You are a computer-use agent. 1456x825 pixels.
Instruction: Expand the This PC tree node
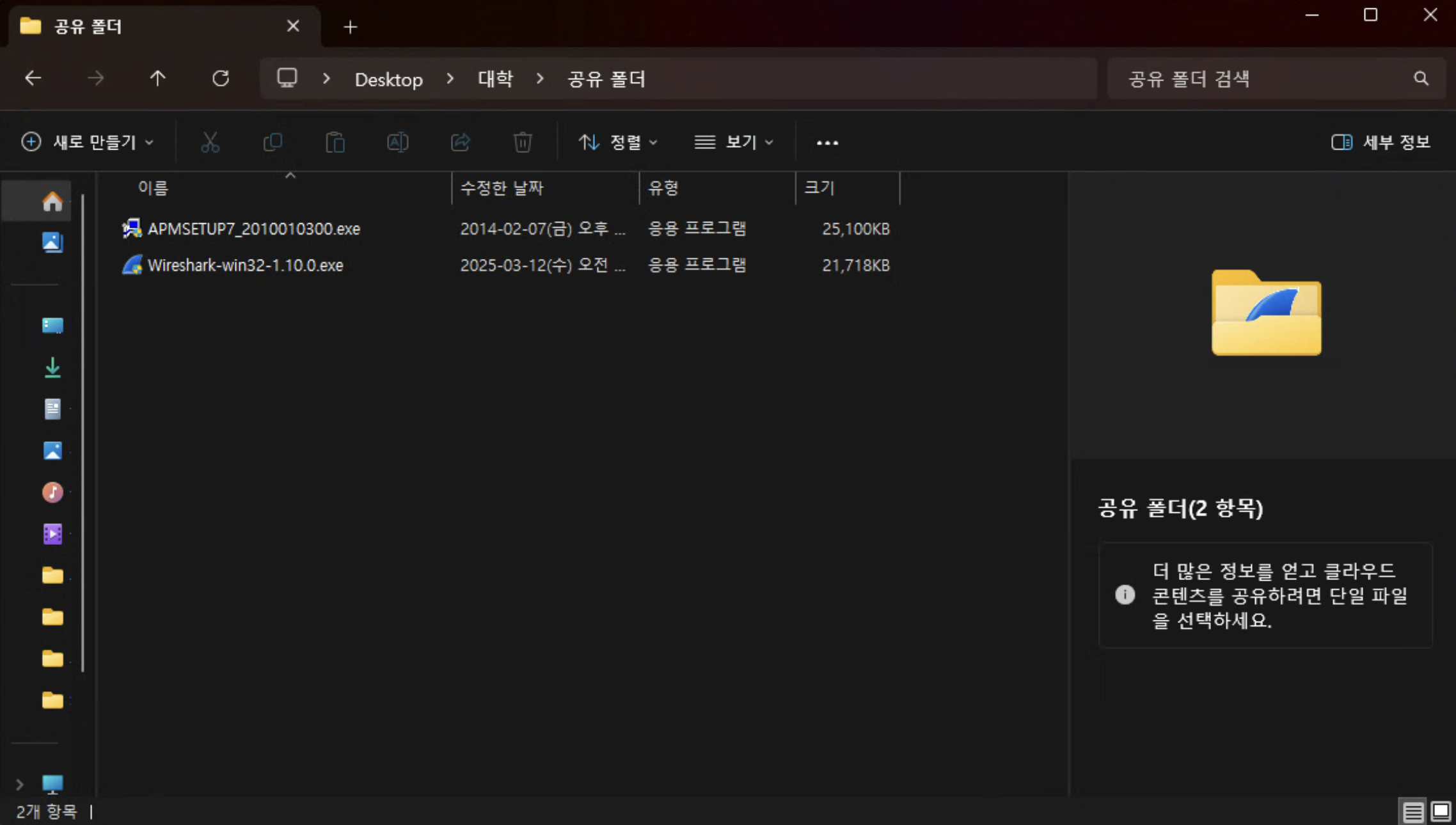point(19,784)
